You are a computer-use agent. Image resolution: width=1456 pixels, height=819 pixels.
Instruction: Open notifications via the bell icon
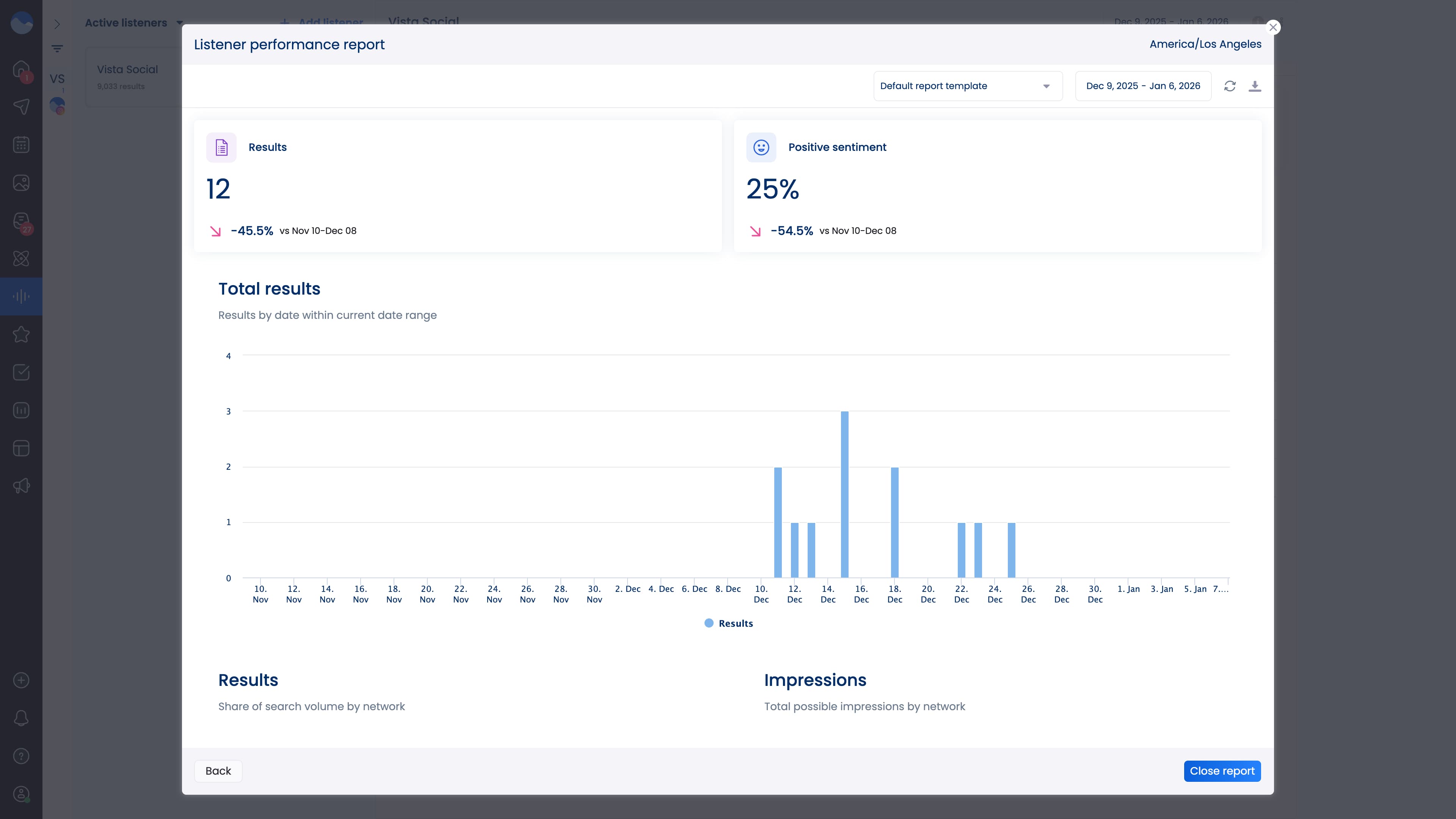pyautogui.click(x=21, y=718)
